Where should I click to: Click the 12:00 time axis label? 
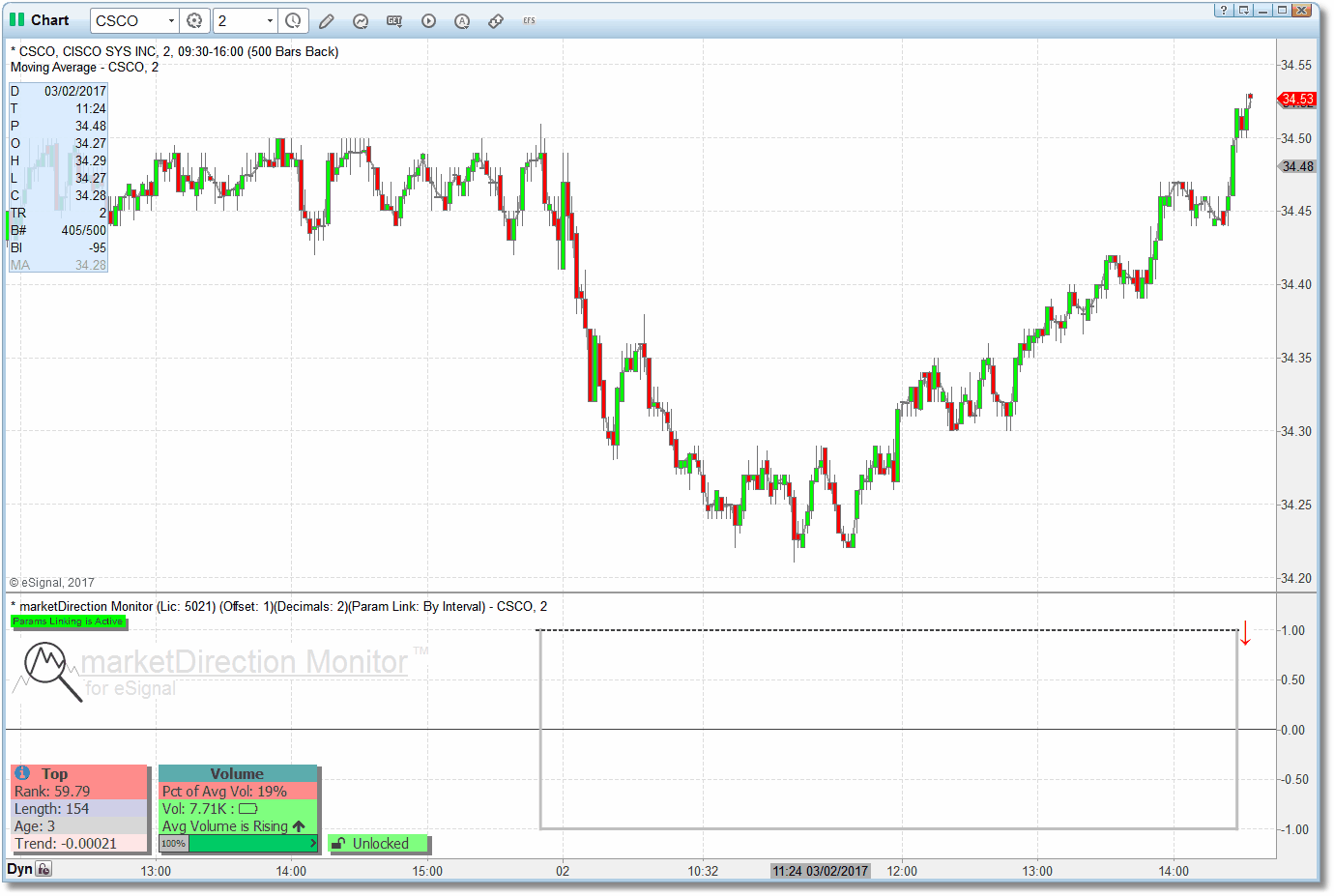pos(902,871)
